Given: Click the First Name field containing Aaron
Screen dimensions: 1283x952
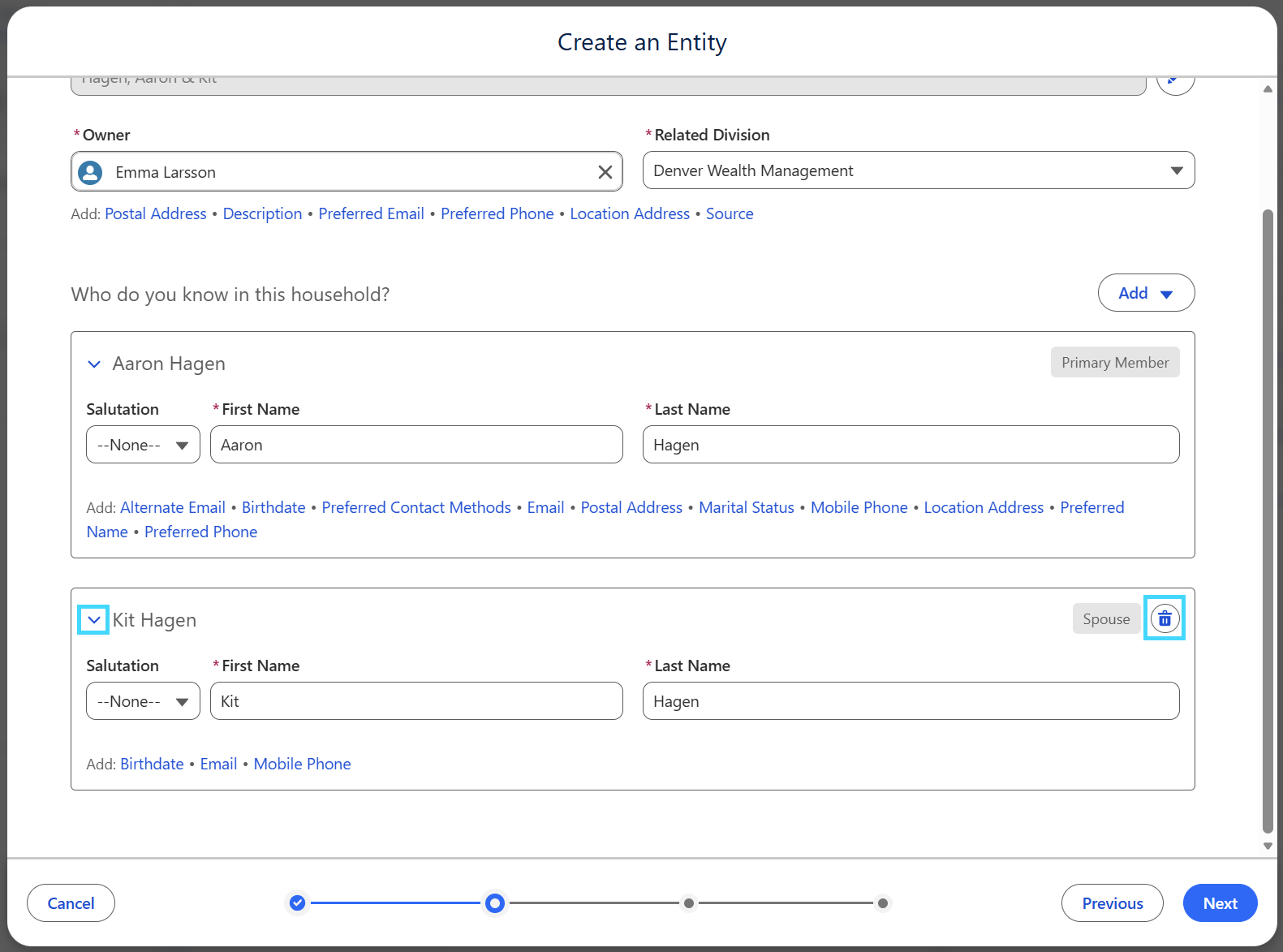Looking at the screenshot, I should click(x=416, y=445).
